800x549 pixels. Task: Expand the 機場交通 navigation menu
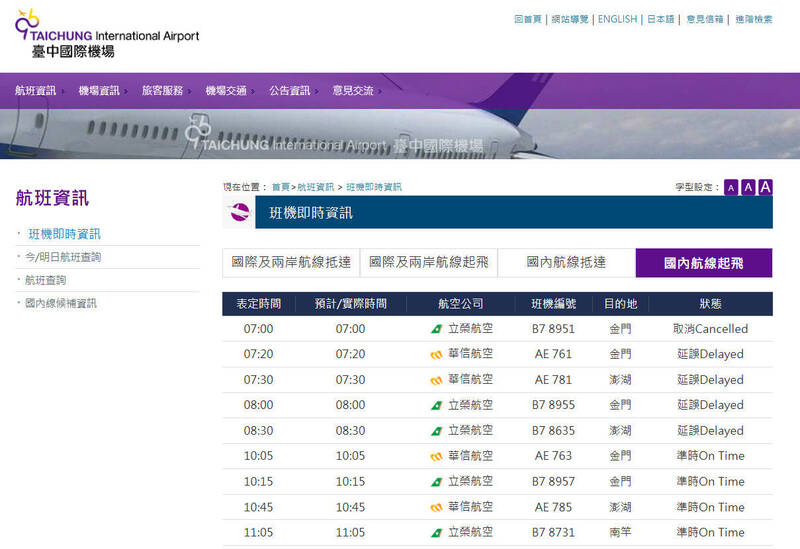(x=226, y=91)
